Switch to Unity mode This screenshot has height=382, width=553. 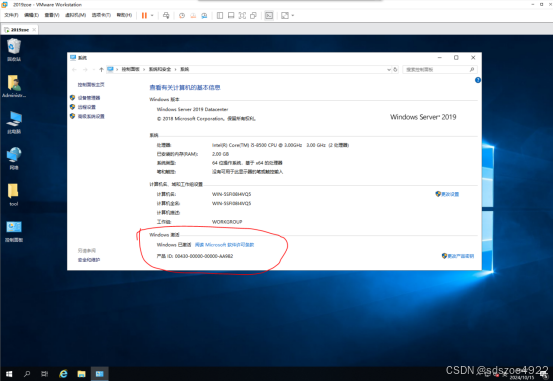[x=253, y=16]
